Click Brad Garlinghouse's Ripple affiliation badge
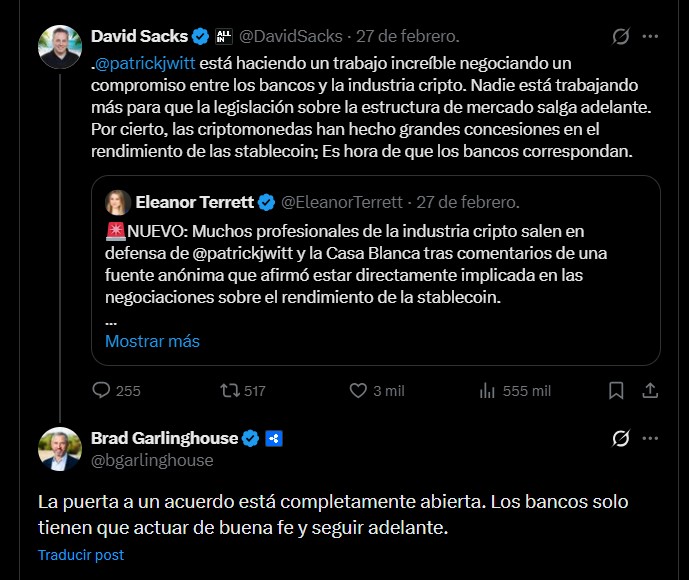The height and width of the screenshot is (580, 689). click(273, 439)
